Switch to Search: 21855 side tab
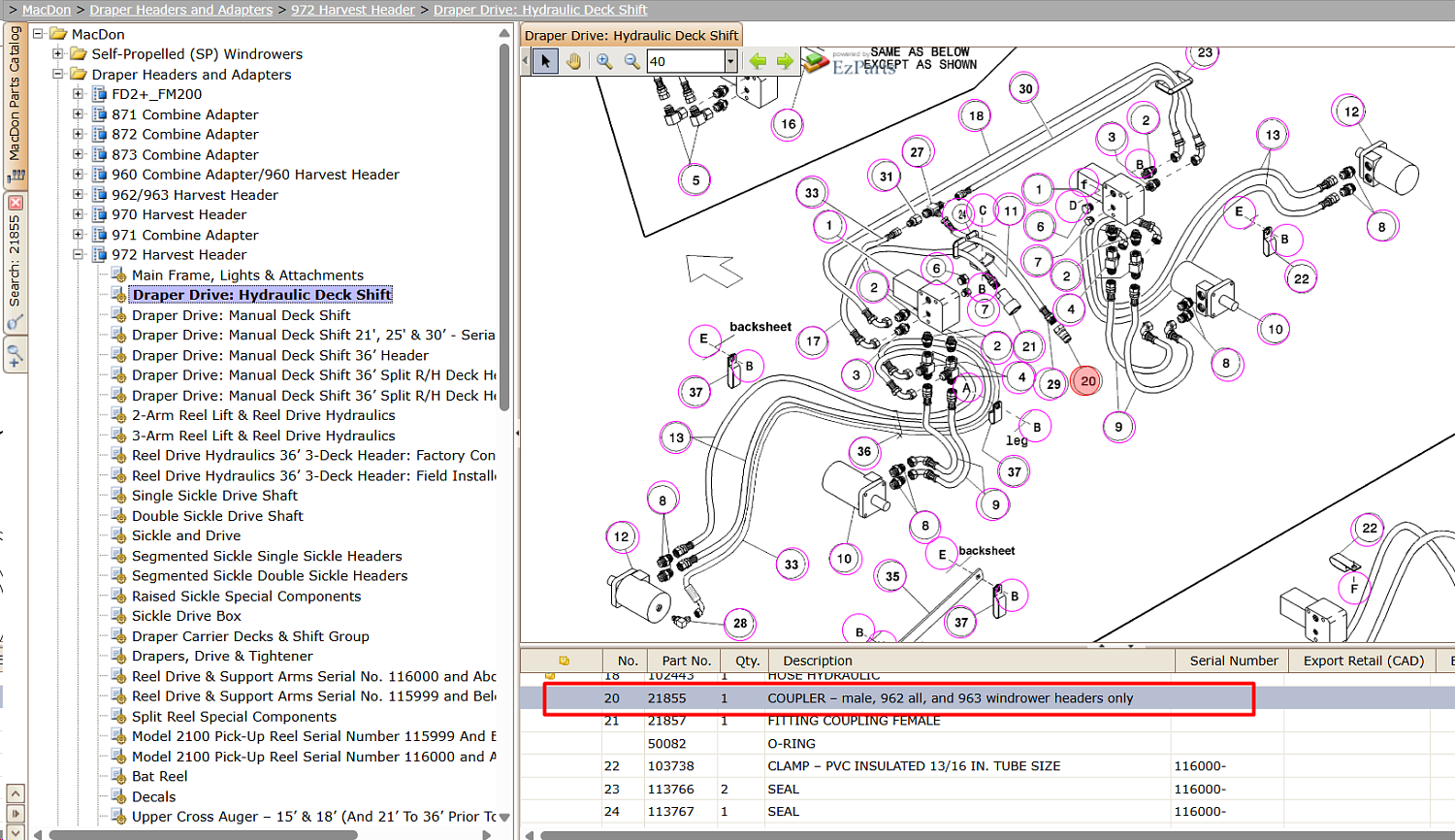 [15, 262]
